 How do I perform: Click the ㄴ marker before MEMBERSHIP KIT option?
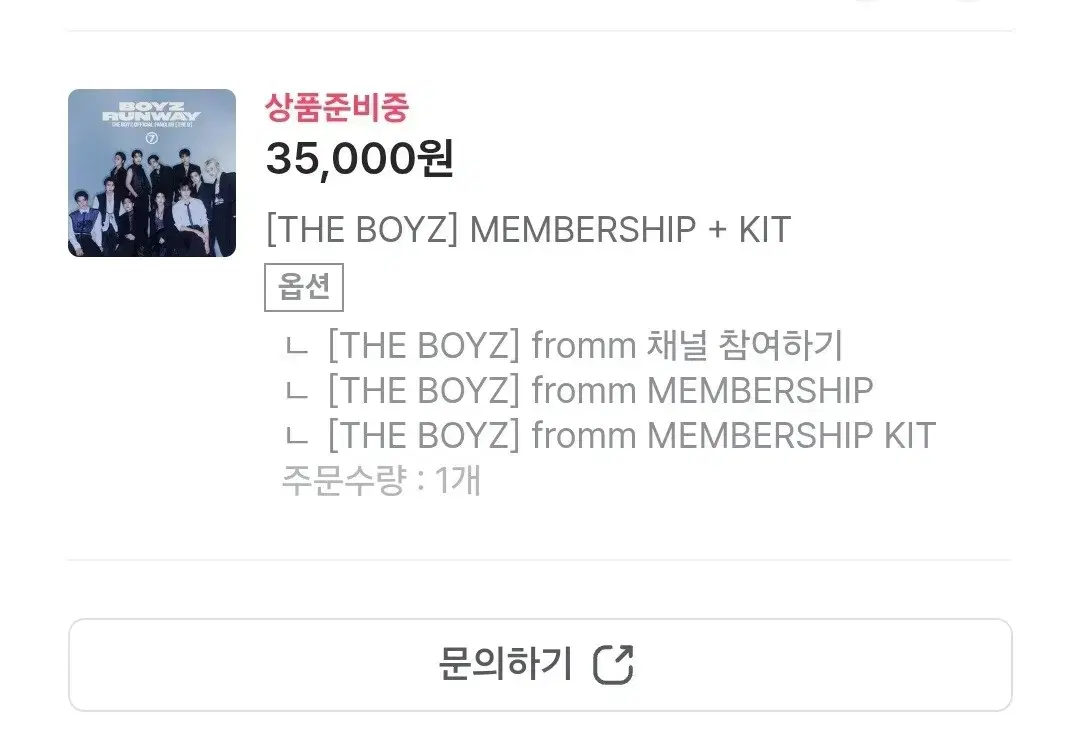pyautogui.click(x=296, y=437)
